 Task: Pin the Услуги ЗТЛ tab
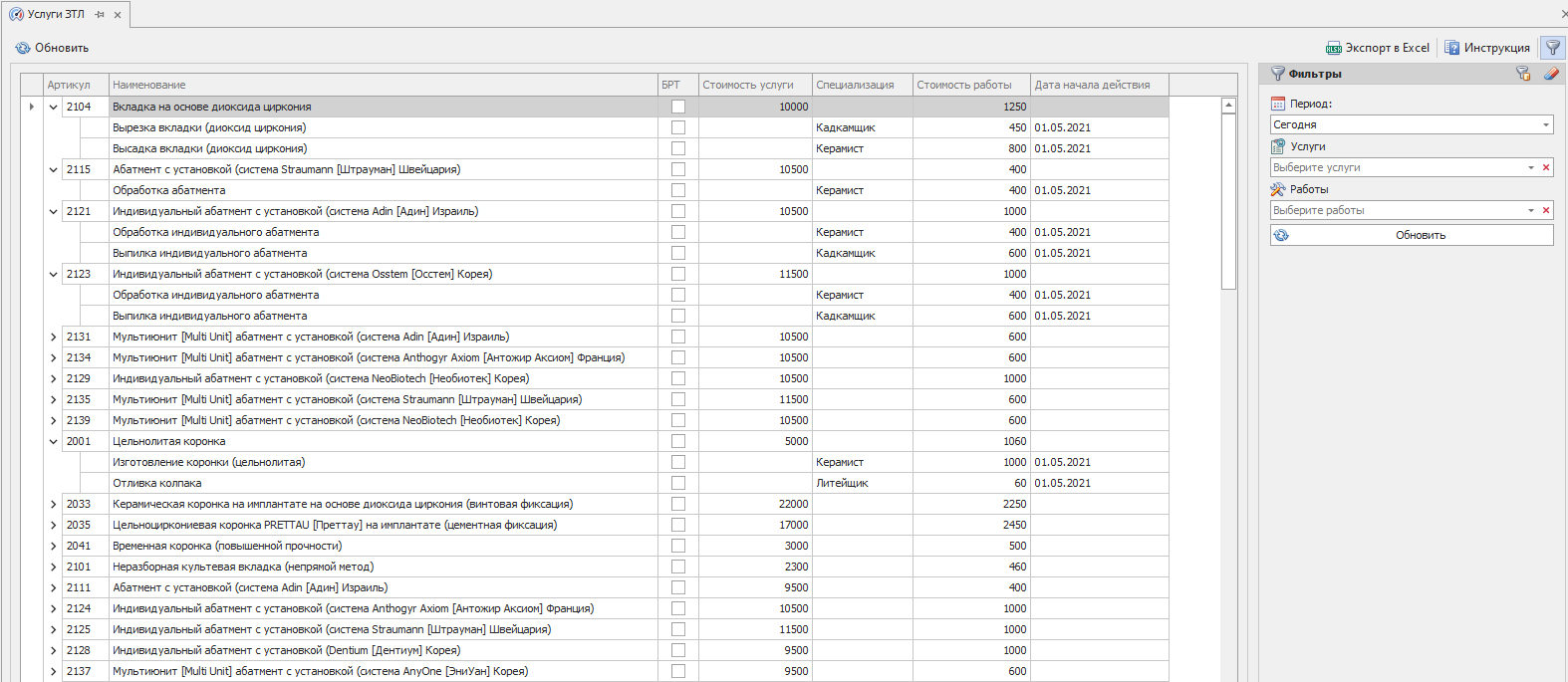pos(100,15)
